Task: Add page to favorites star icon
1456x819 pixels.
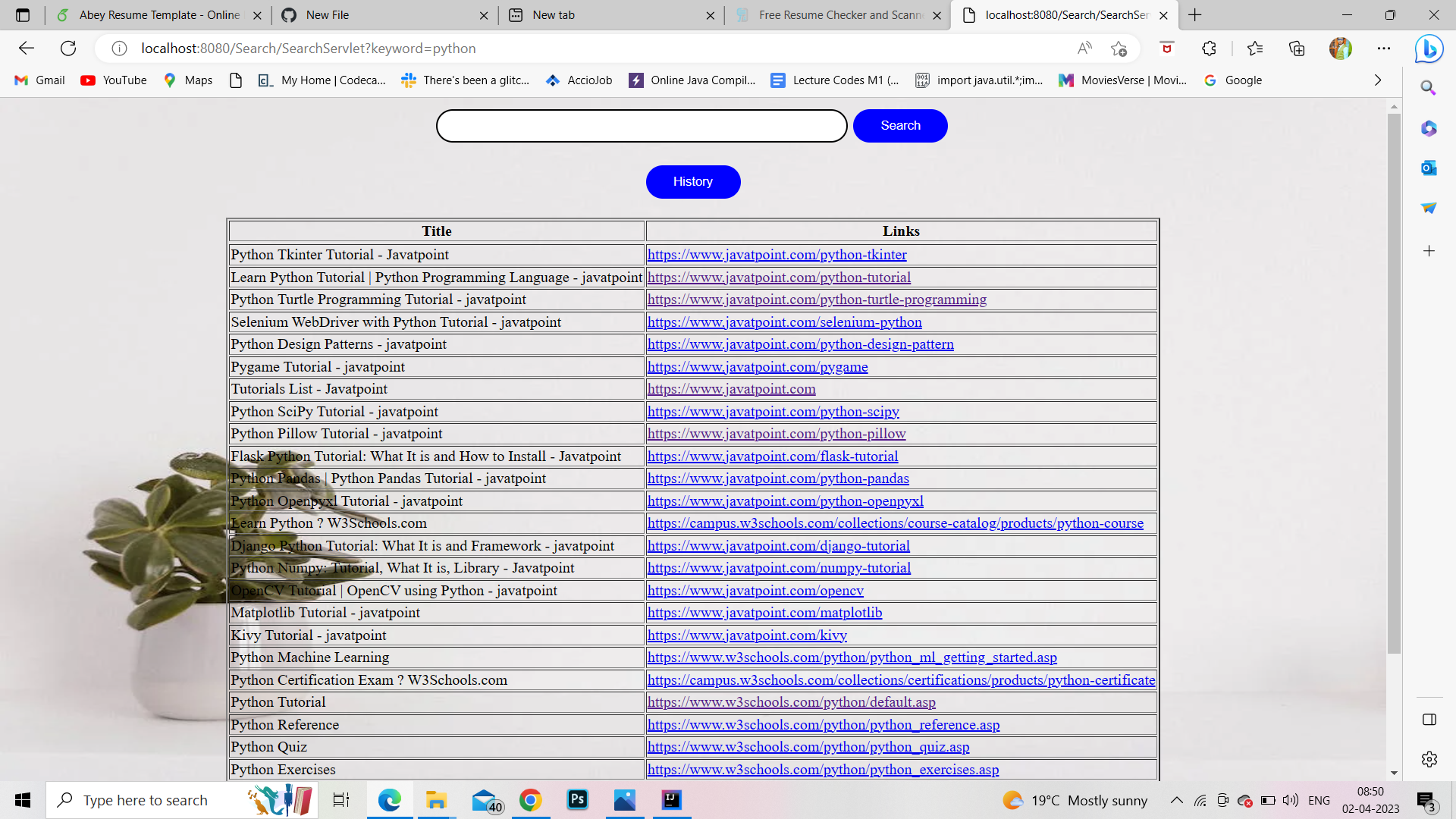Action: pyautogui.click(x=1119, y=49)
